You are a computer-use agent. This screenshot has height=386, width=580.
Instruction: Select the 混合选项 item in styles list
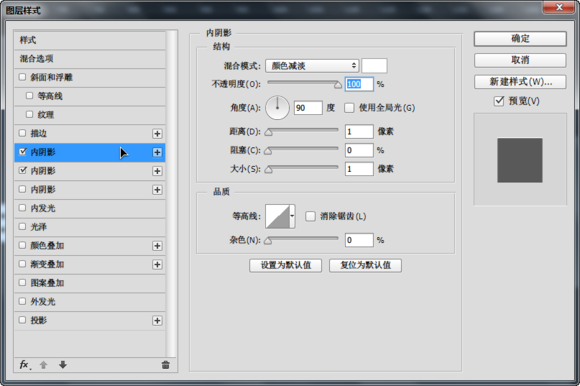90,59
